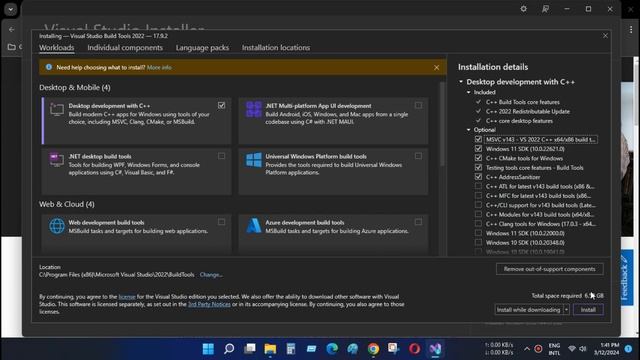Click the Install button
The image size is (640, 360).
(x=588, y=310)
